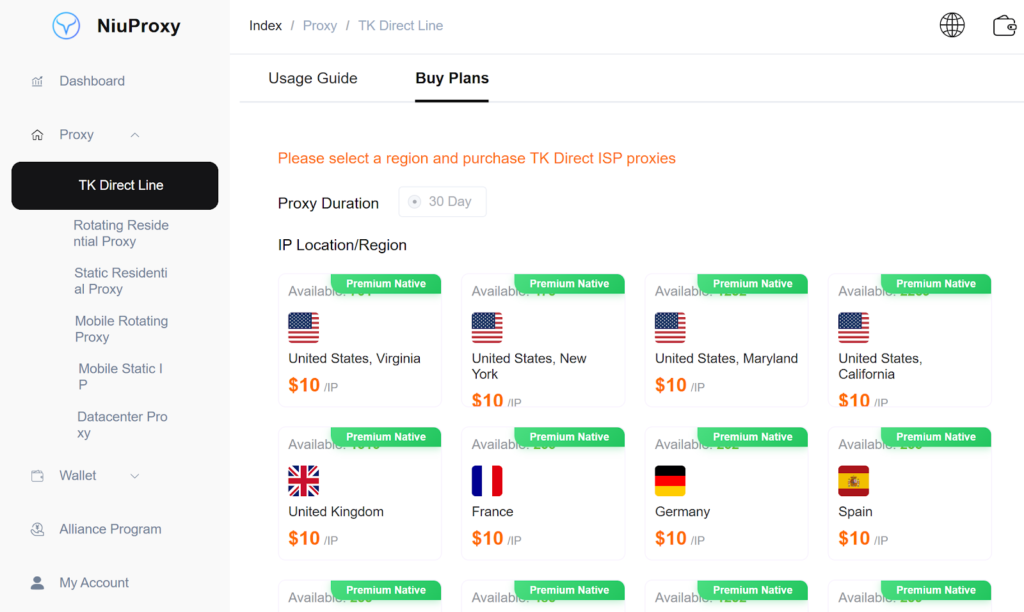Screen dimensions: 1024x612
Task: Click the United Kingdom flag icon
Action: pos(303,481)
